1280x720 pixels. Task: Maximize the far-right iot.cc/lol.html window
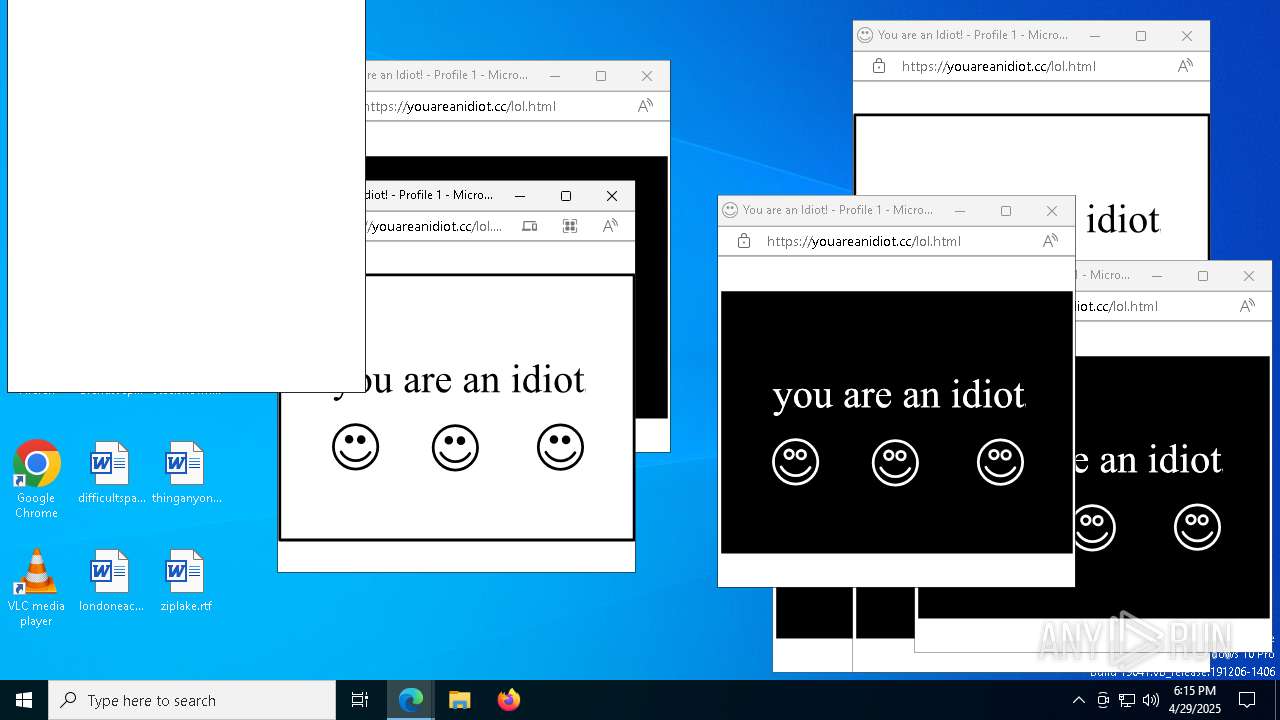[x=1203, y=276]
